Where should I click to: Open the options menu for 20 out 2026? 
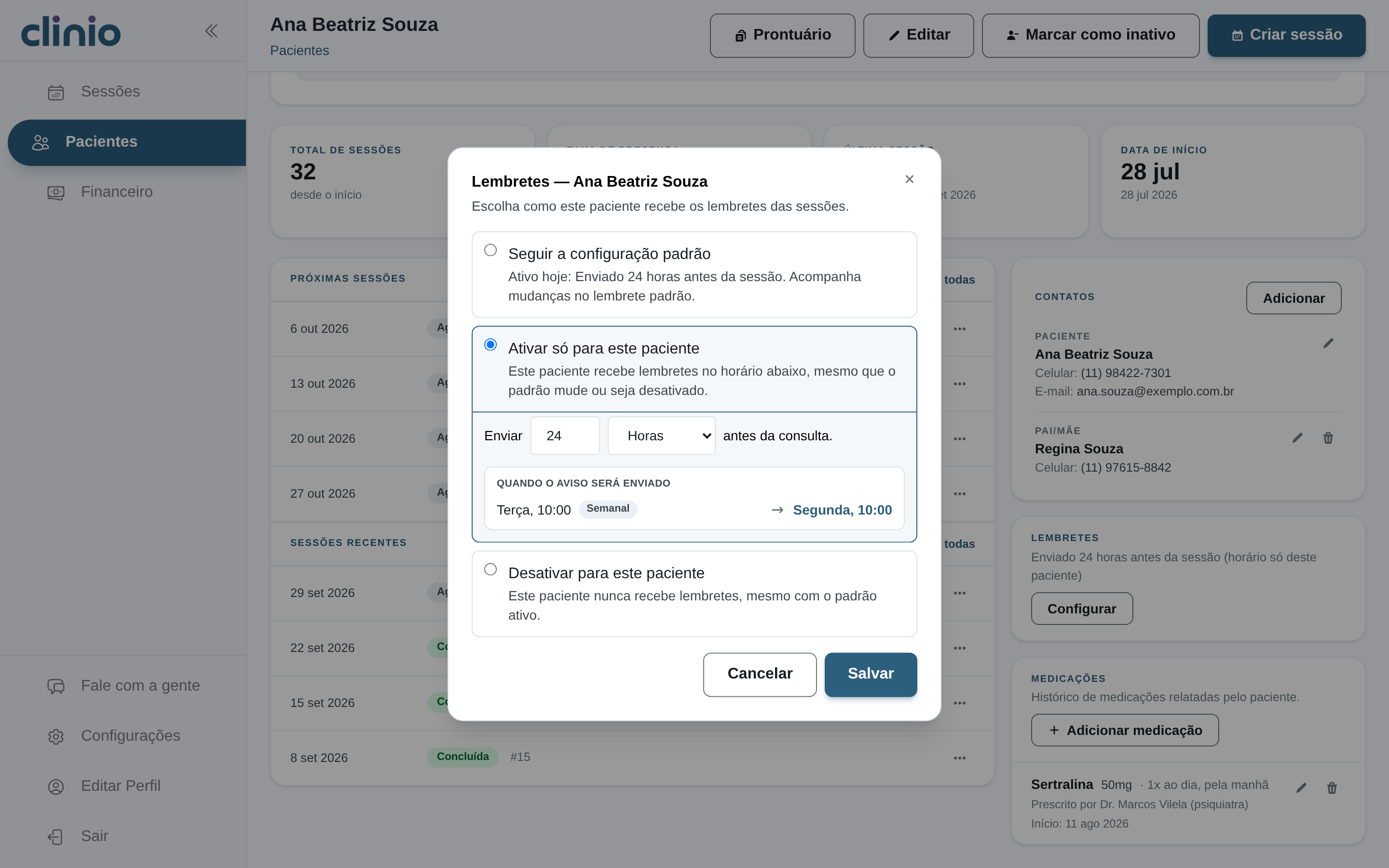(x=959, y=439)
